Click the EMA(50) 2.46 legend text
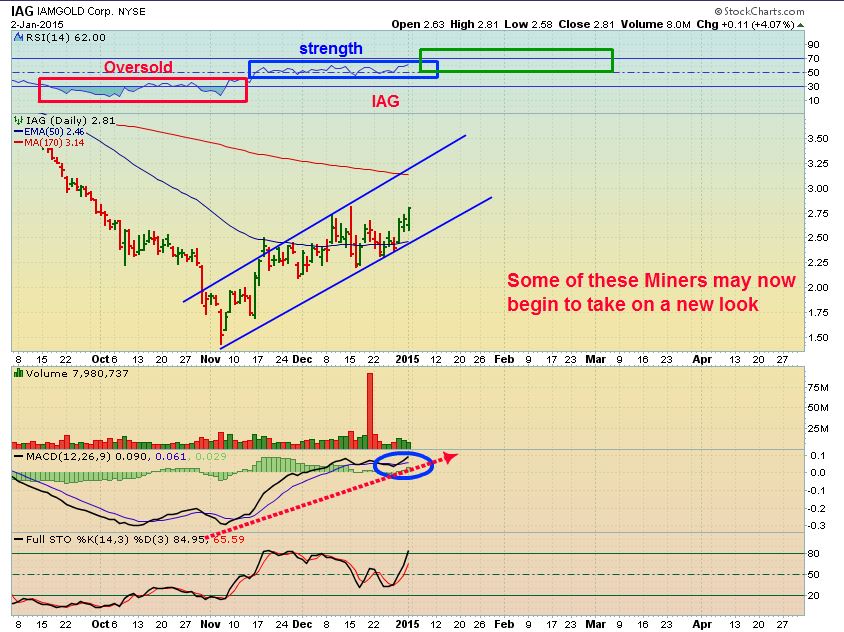This screenshot has width=844, height=632. [x=54, y=131]
